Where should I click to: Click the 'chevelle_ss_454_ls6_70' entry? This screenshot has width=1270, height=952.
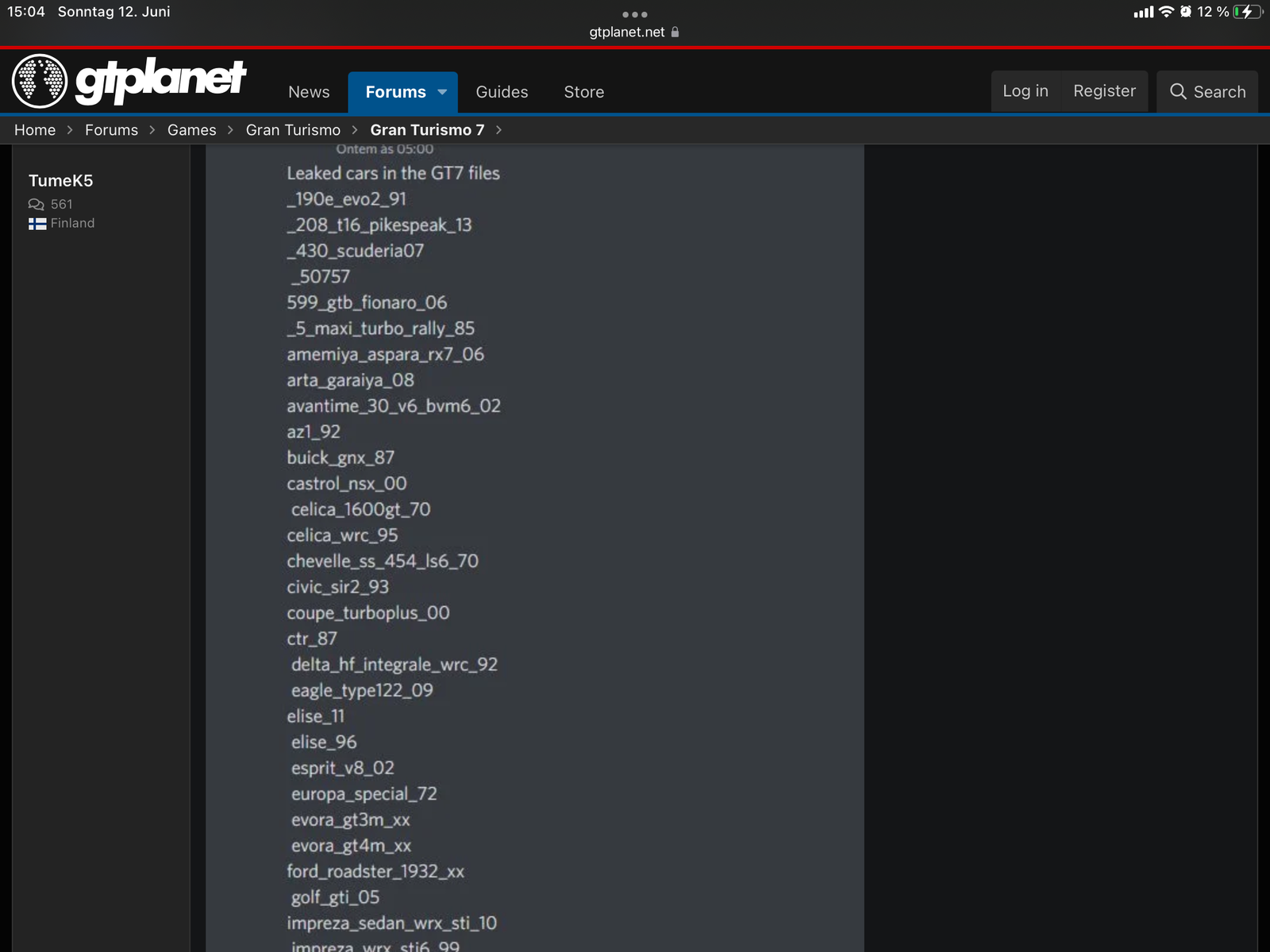(x=383, y=561)
